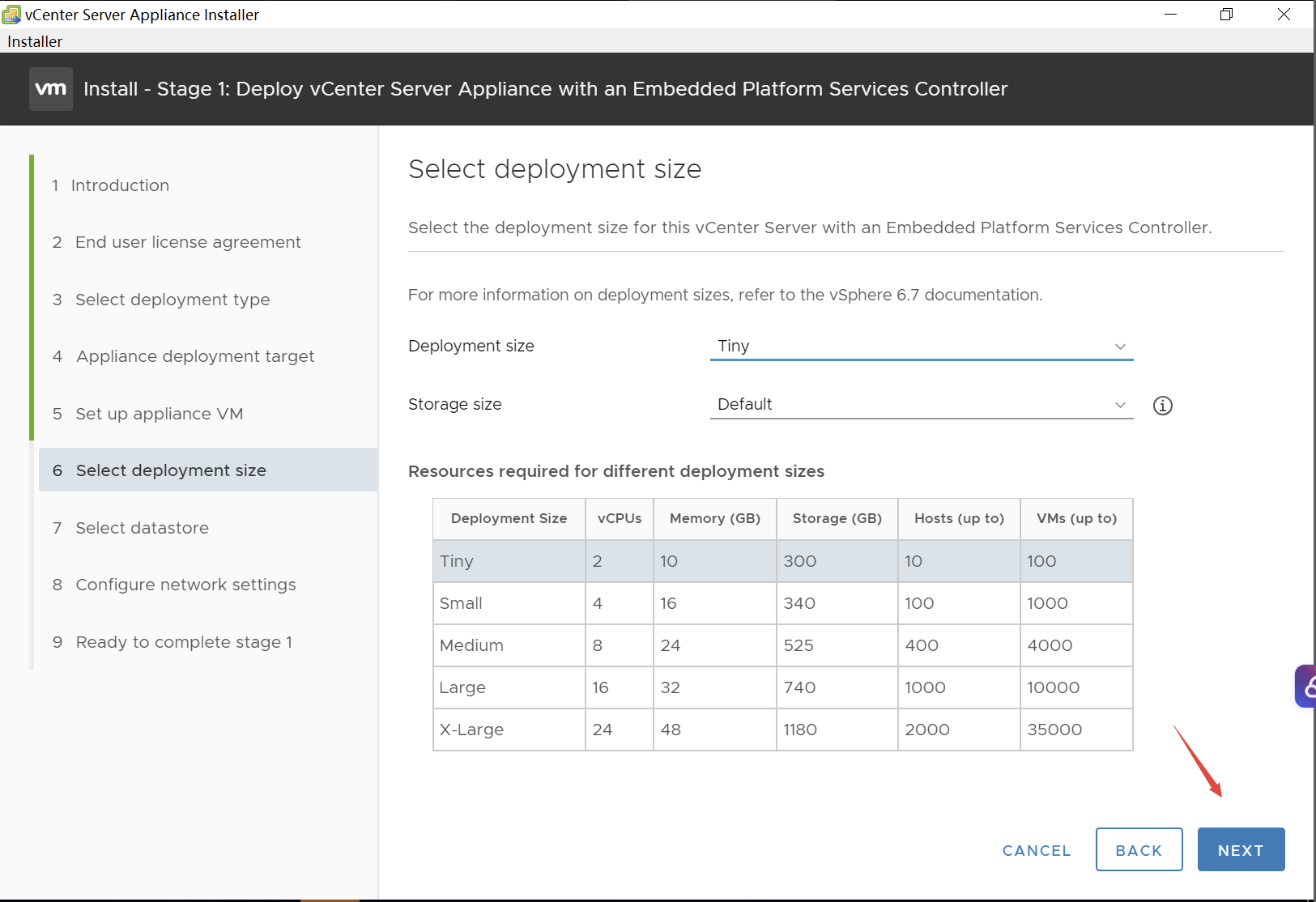This screenshot has height=902, width=1316.
Task: Select step 6 Select deployment size
Action: (208, 470)
